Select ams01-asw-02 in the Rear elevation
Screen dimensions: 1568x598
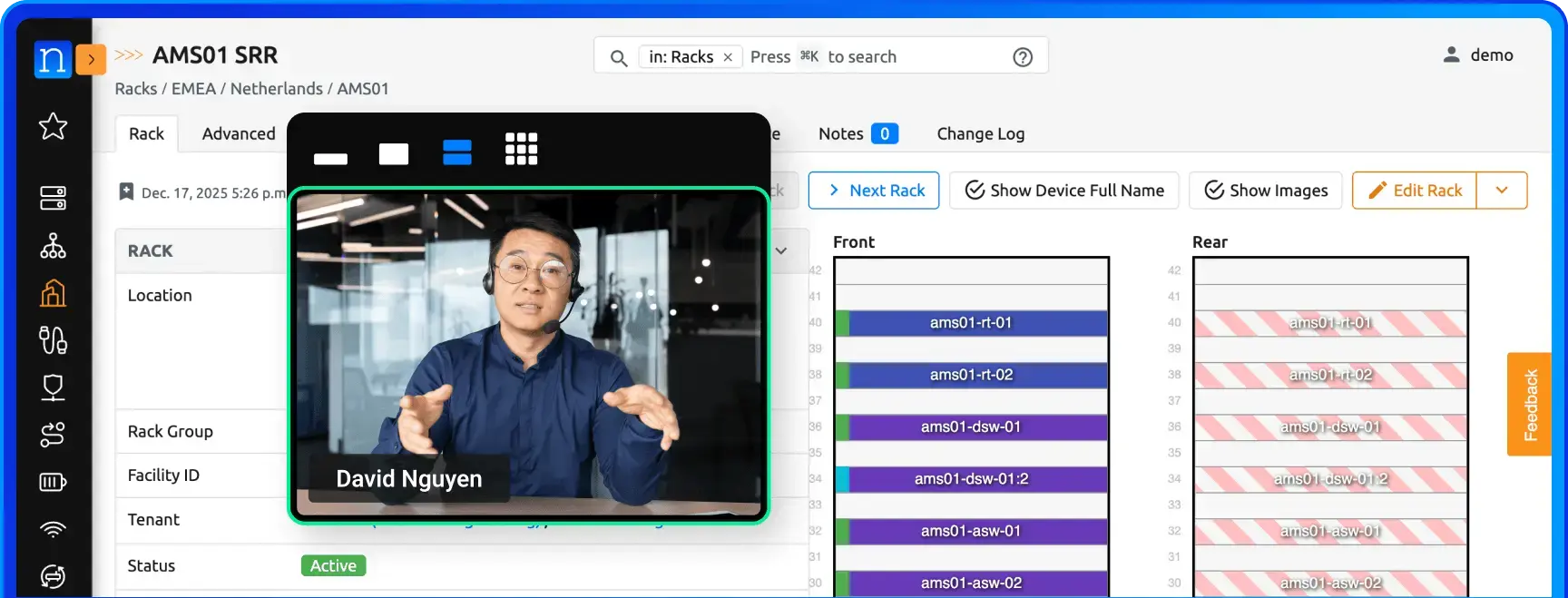pyautogui.click(x=1330, y=583)
